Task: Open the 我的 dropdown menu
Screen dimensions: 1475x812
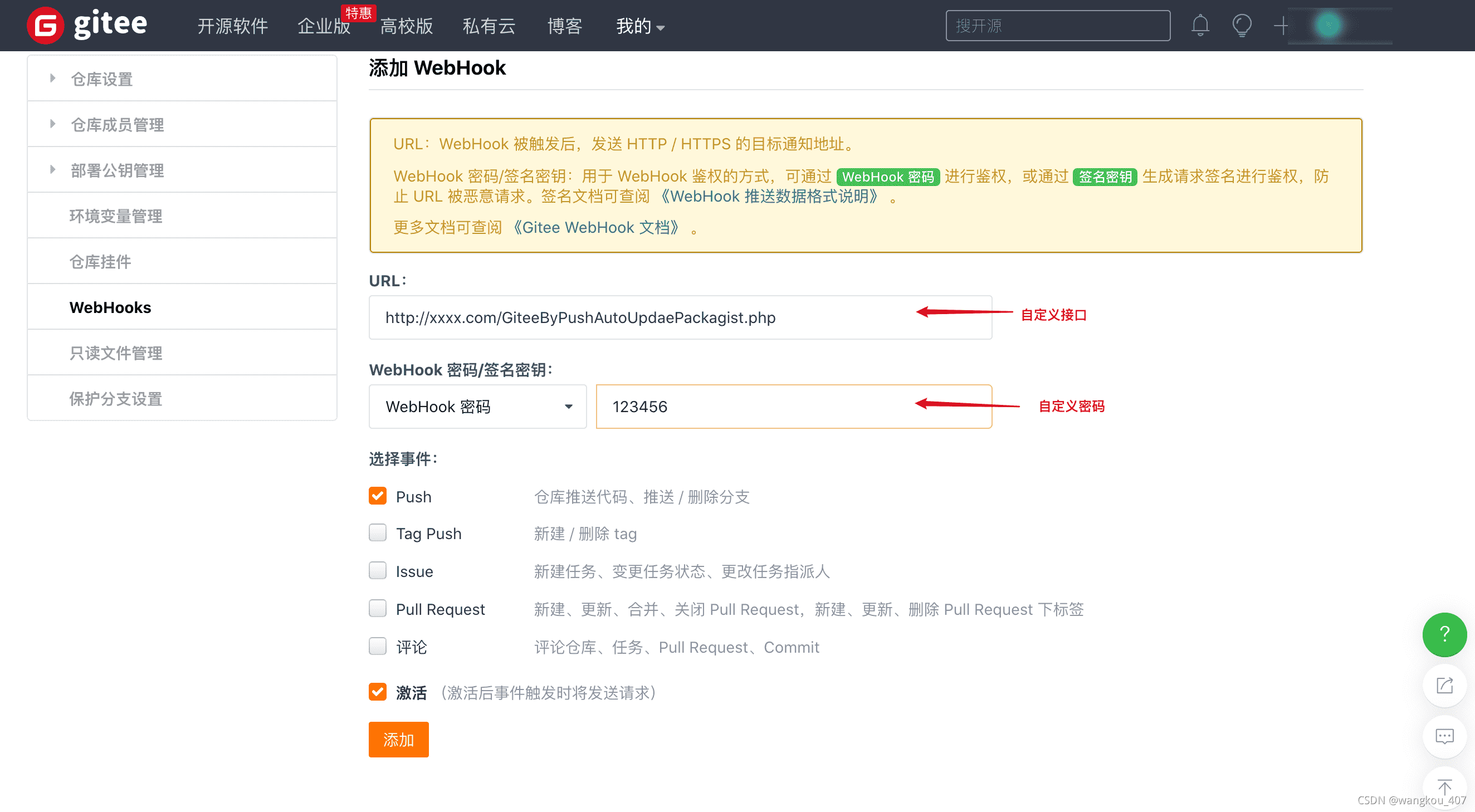Action: (639, 26)
